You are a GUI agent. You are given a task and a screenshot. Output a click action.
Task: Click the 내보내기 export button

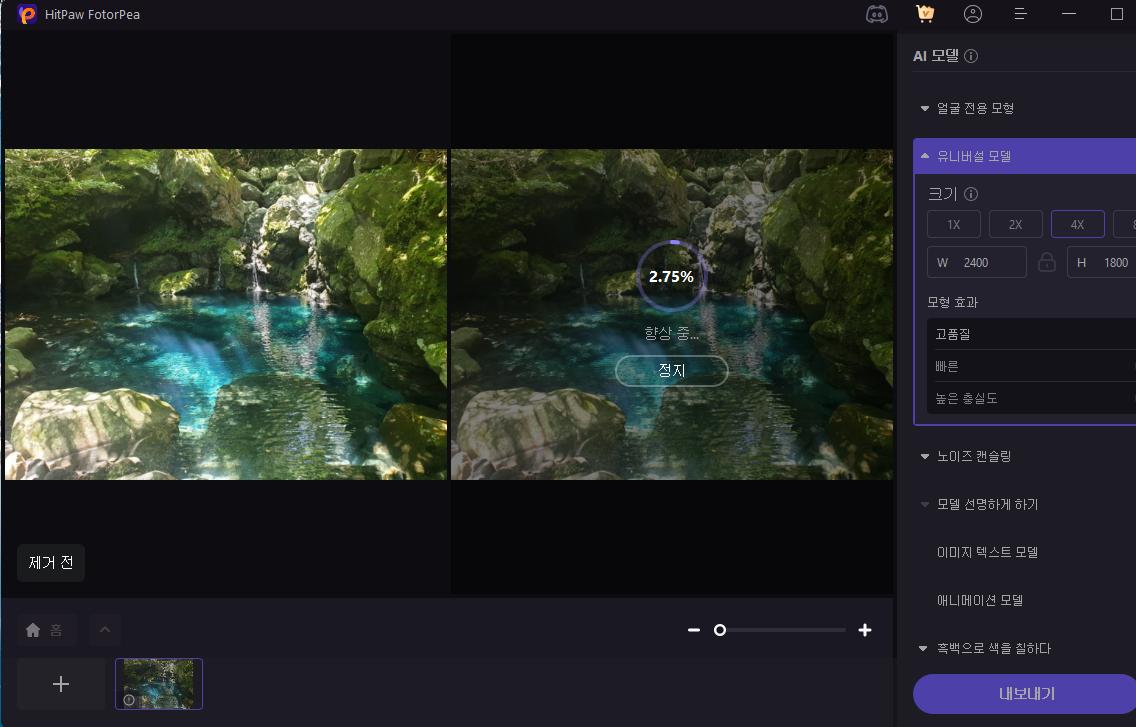point(1025,693)
